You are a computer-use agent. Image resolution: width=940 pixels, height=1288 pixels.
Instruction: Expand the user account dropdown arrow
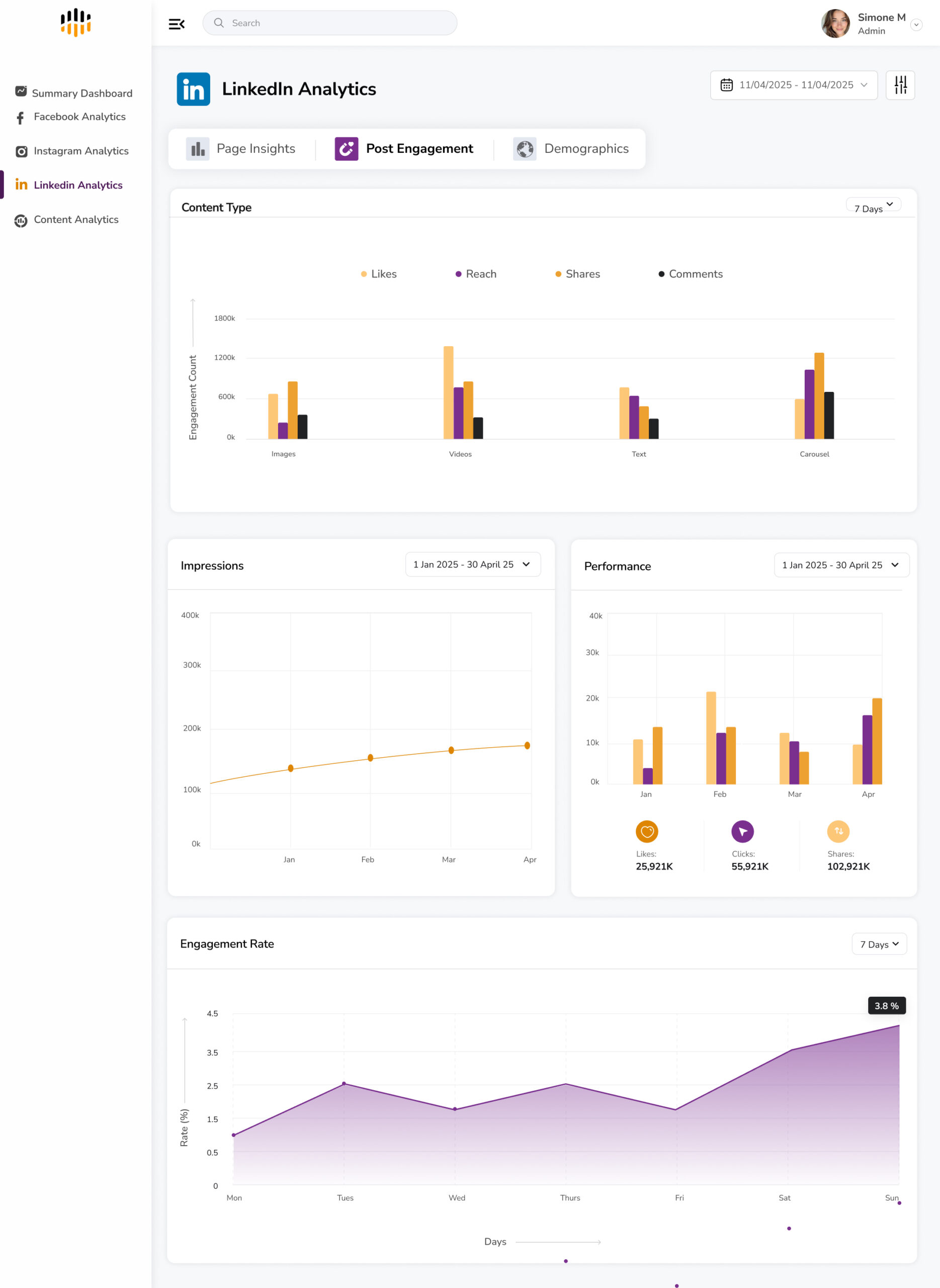pos(916,25)
